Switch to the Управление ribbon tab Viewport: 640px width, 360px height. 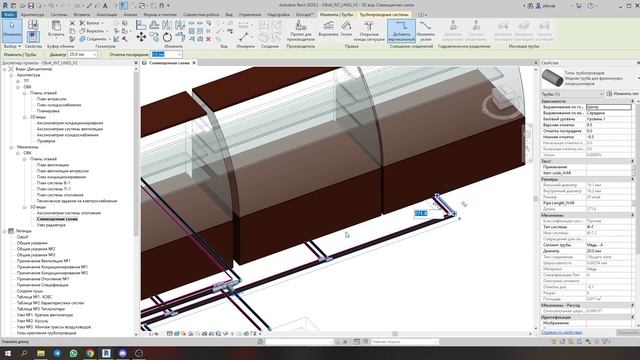click(250, 14)
